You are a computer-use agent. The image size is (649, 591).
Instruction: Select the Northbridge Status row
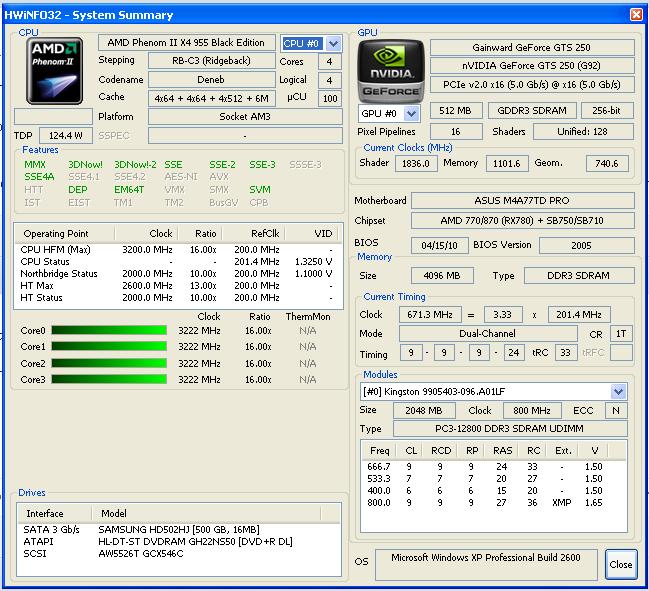[x=178, y=274]
